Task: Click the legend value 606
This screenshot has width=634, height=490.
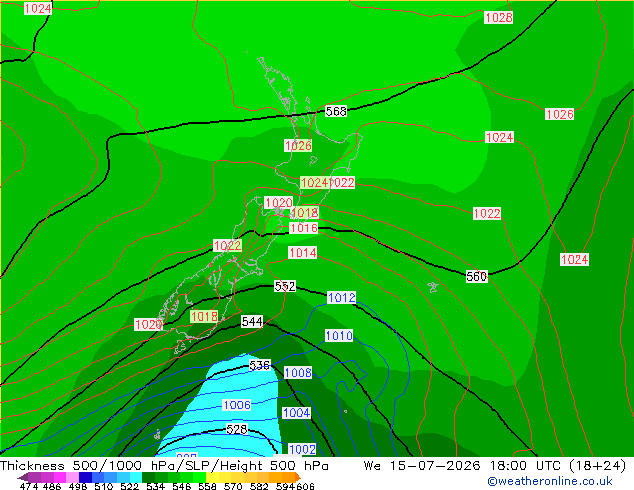Action: click(x=305, y=486)
